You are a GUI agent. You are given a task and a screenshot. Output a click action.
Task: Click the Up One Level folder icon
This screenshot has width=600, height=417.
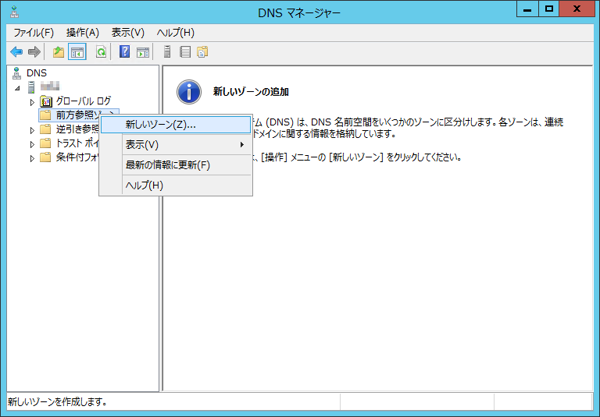point(58,52)
